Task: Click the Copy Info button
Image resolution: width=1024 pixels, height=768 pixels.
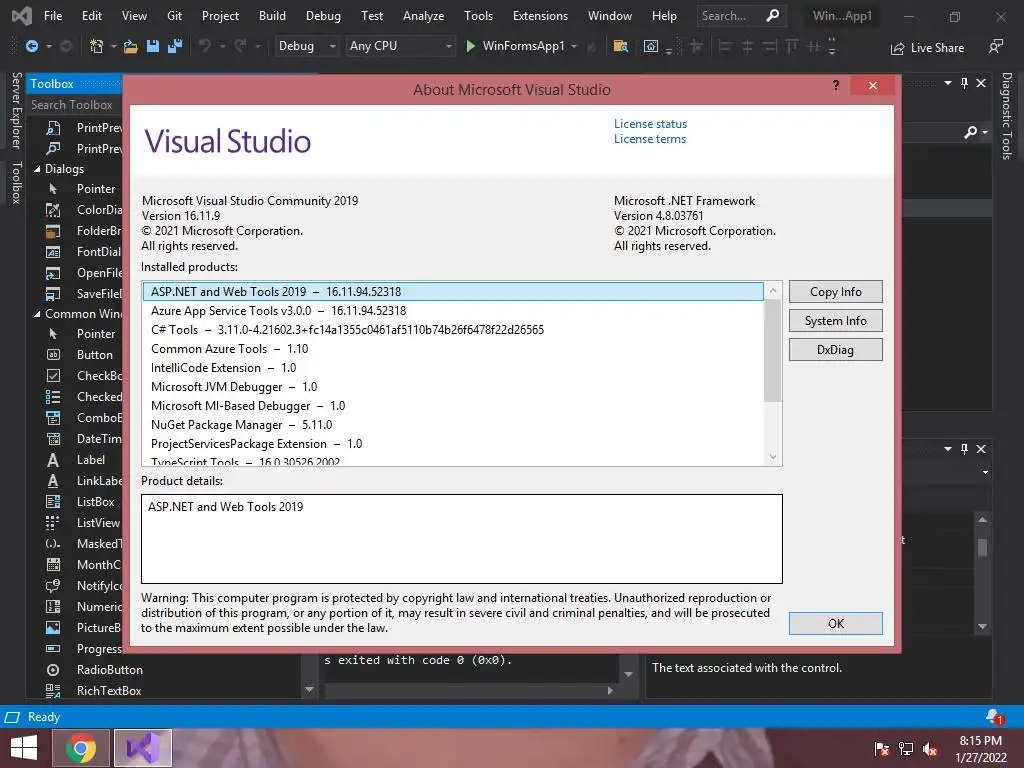Action: (835, 292)
